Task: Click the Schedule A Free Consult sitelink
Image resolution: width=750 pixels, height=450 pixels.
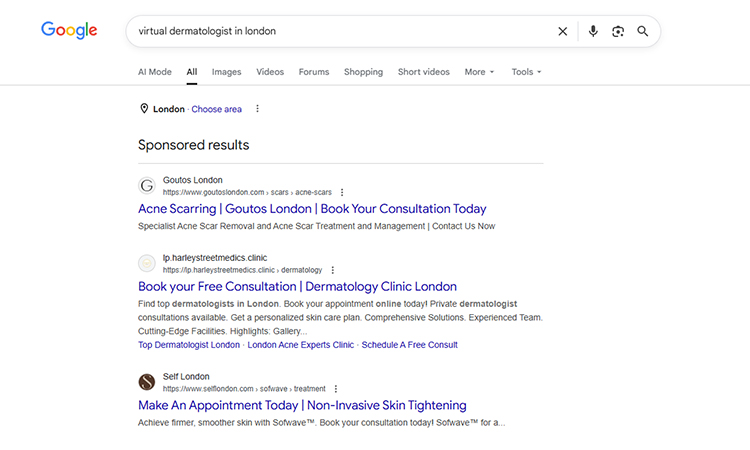Action: (x=409, y=345)
